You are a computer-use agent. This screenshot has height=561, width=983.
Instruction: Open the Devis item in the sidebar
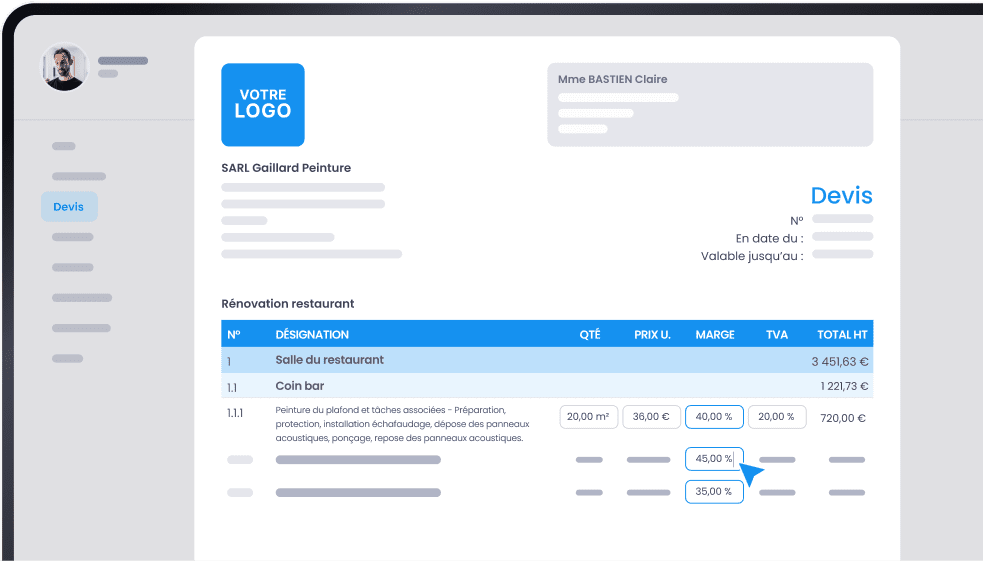pyautogui.click(x=69, y=207)
